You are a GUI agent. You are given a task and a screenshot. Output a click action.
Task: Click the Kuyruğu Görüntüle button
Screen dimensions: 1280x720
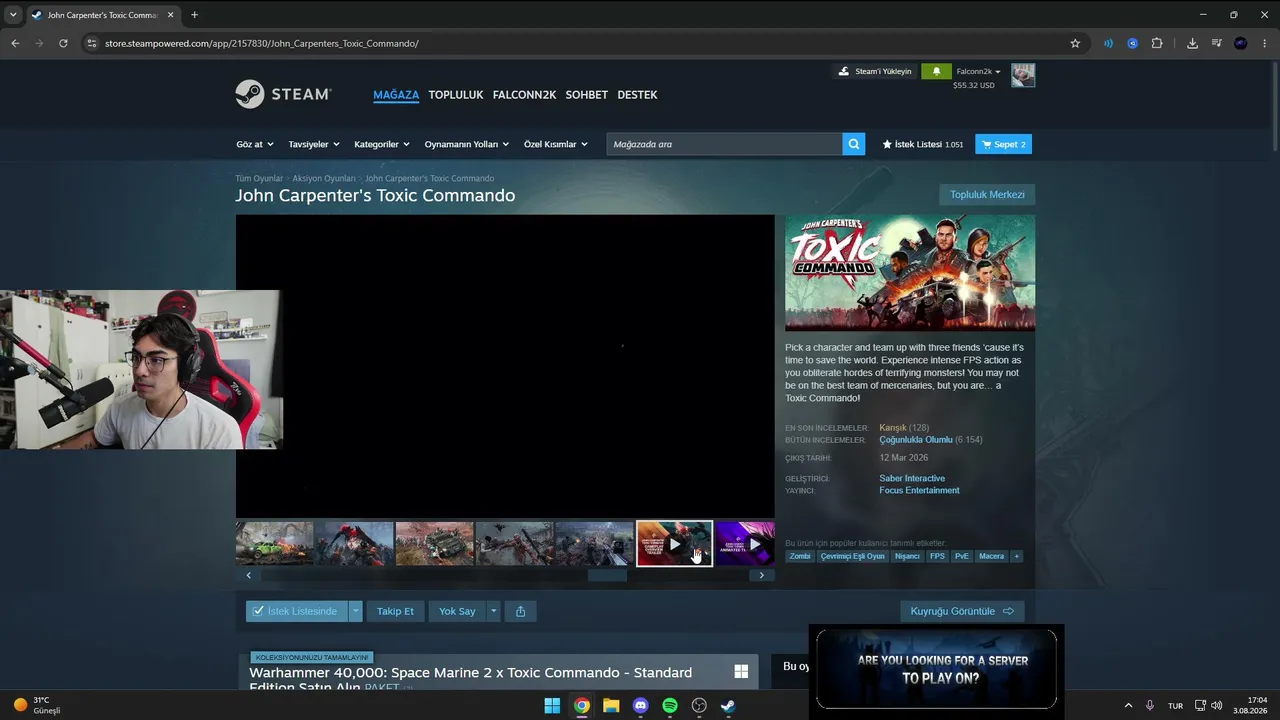click(962, 611)
